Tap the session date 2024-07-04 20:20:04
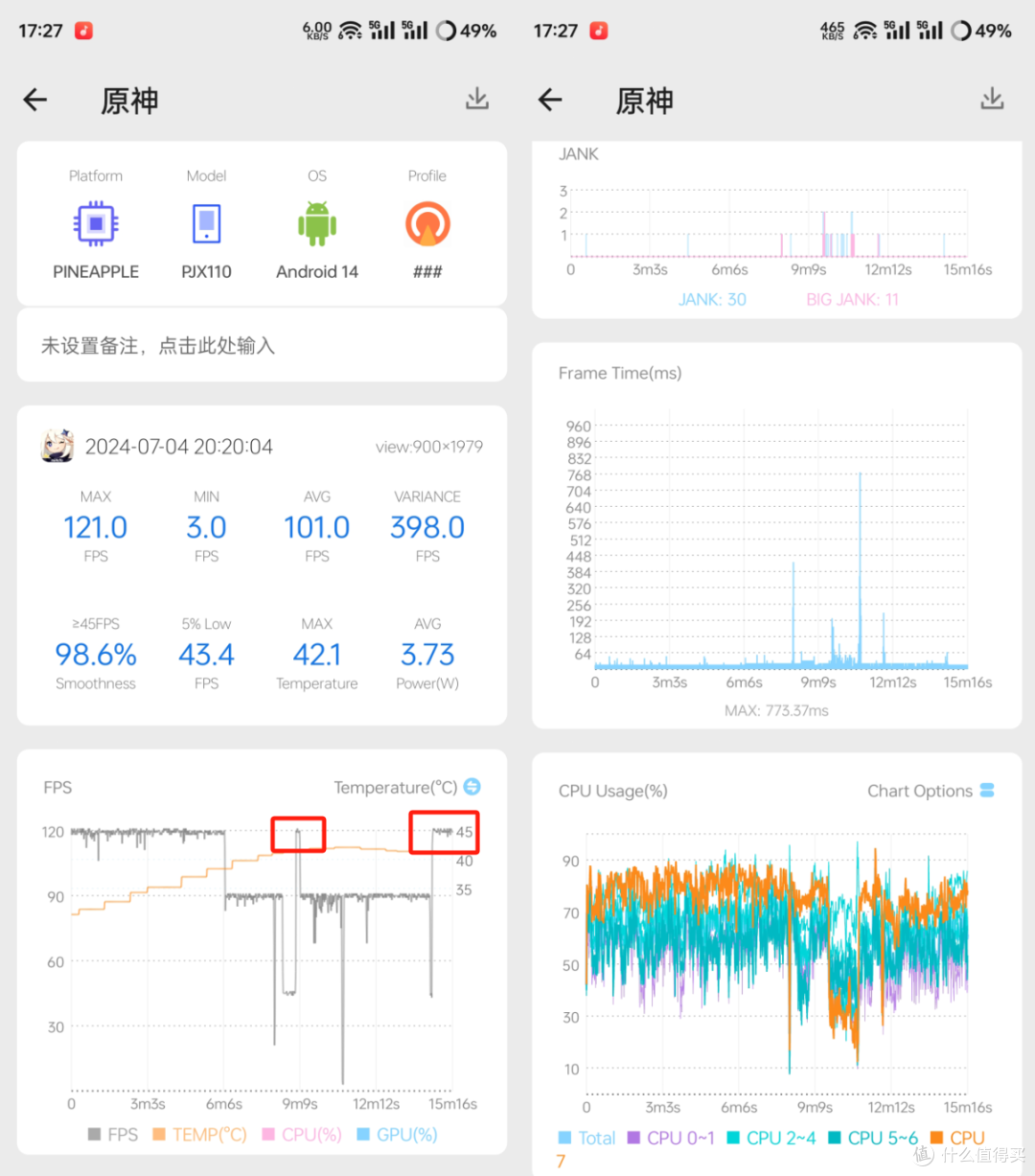Viewport: 1035px width, 1176px height. click(179, 447)
